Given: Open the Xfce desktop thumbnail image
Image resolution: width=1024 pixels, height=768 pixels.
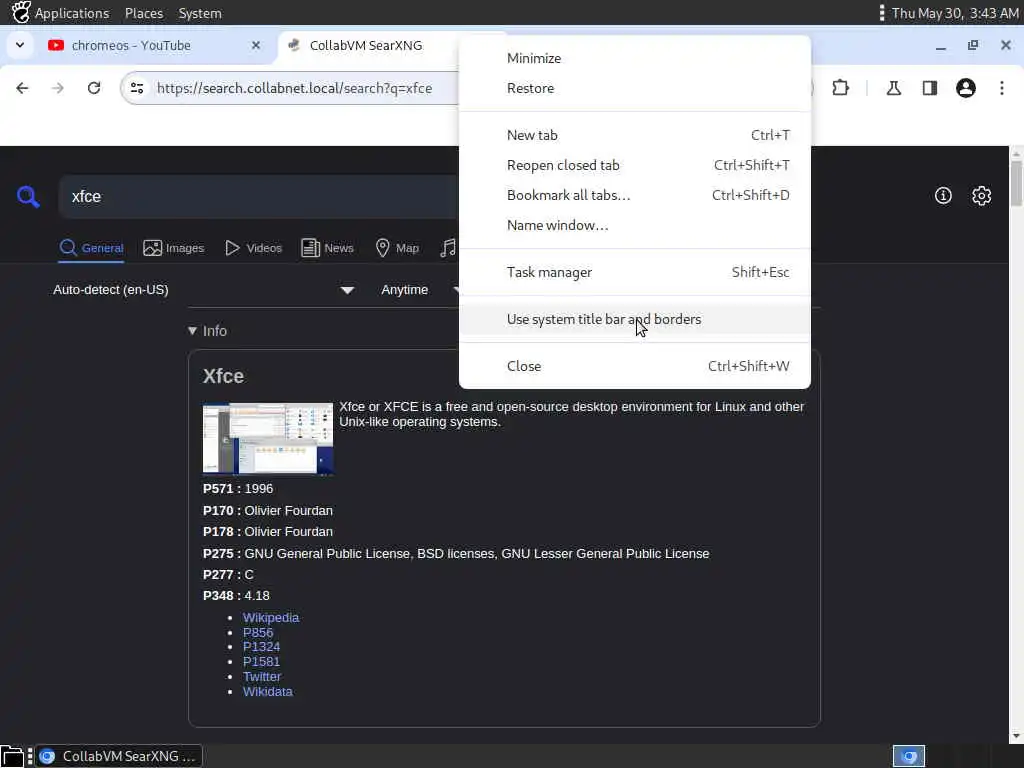Looking at the screenshot, I should pos(268,438).
